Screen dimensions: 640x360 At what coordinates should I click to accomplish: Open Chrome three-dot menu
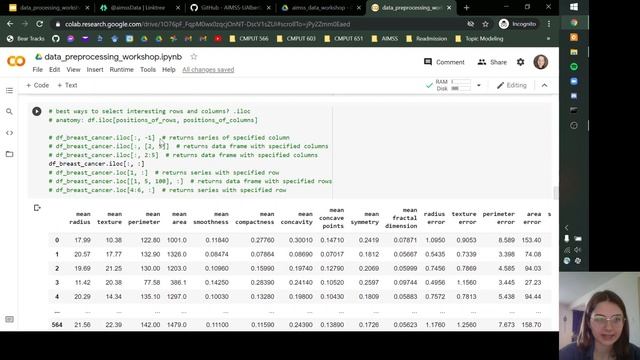point(549,24)
